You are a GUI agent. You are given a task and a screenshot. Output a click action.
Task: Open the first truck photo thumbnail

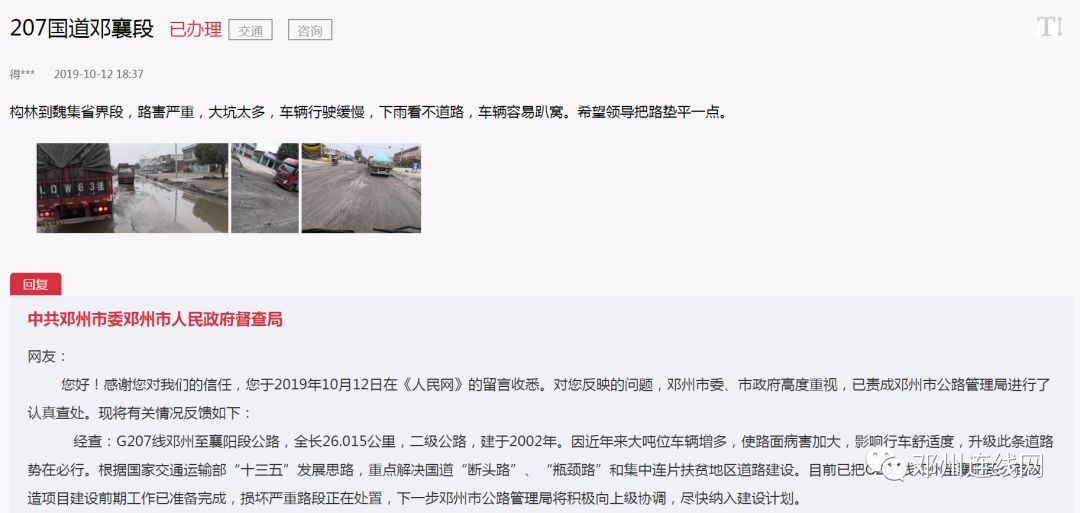132,188
